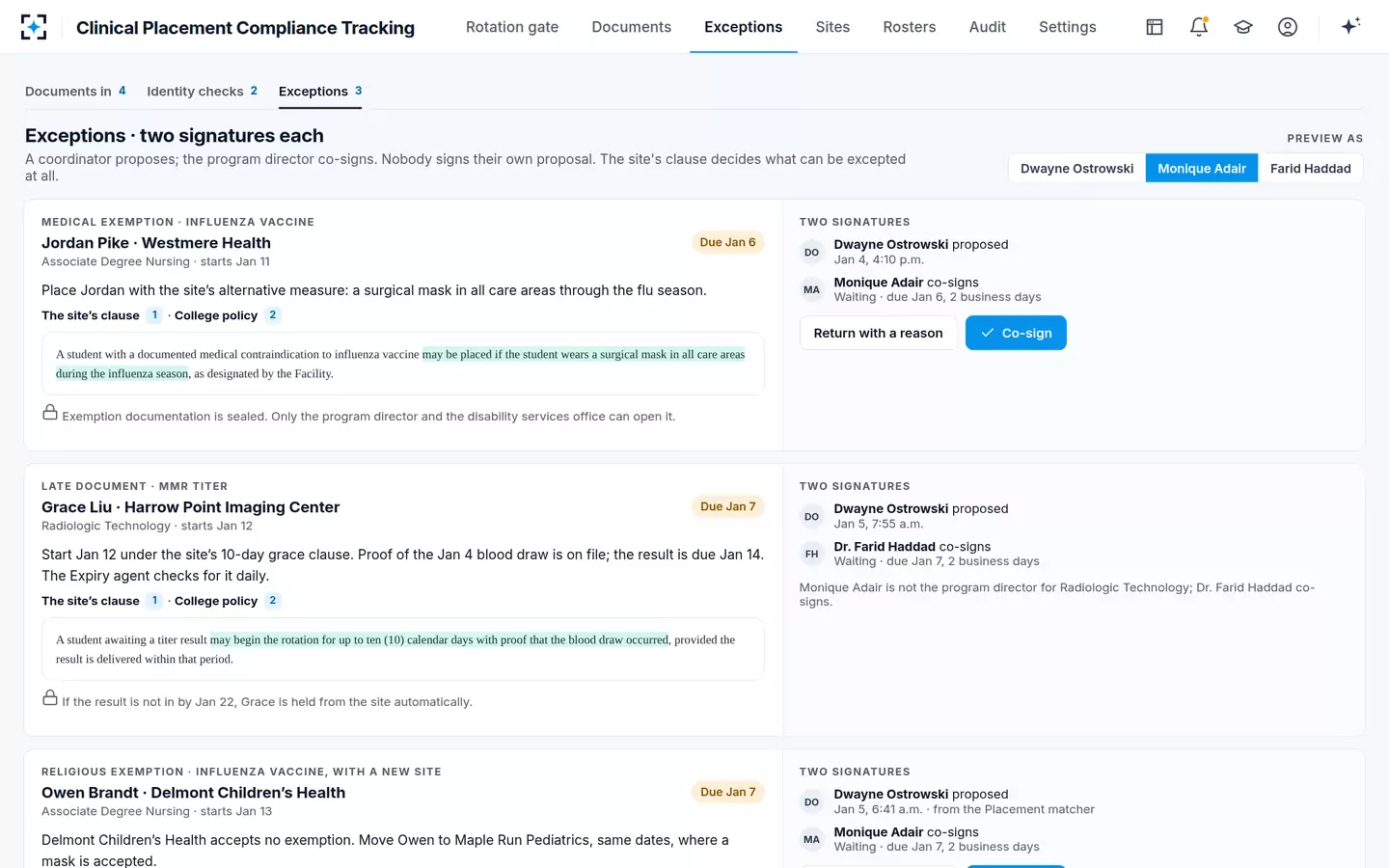
Task: Preview as Dwayne Ostrowski
Action: click(1077, 168)
